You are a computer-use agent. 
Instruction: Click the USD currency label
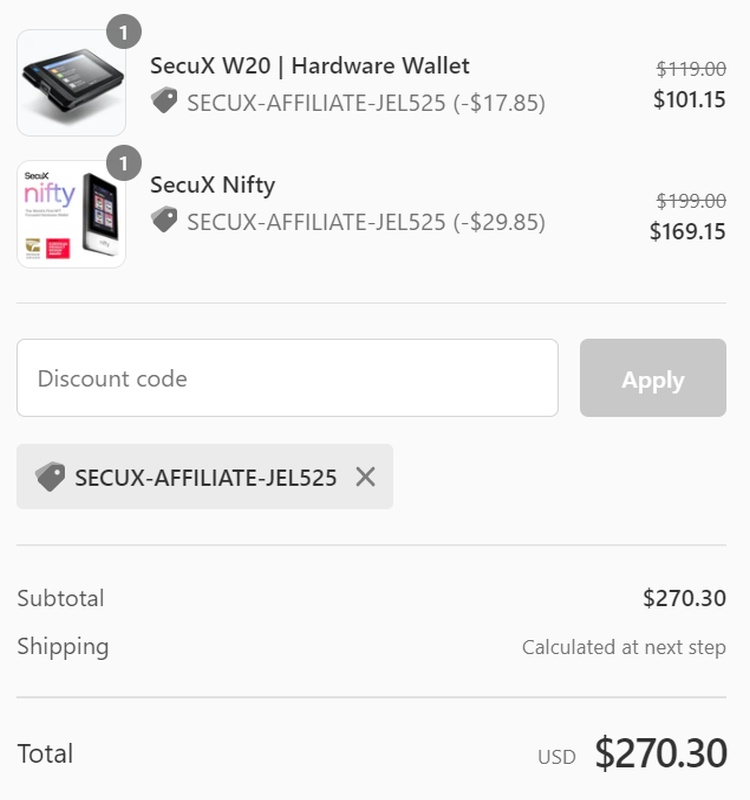click(557, 757)
